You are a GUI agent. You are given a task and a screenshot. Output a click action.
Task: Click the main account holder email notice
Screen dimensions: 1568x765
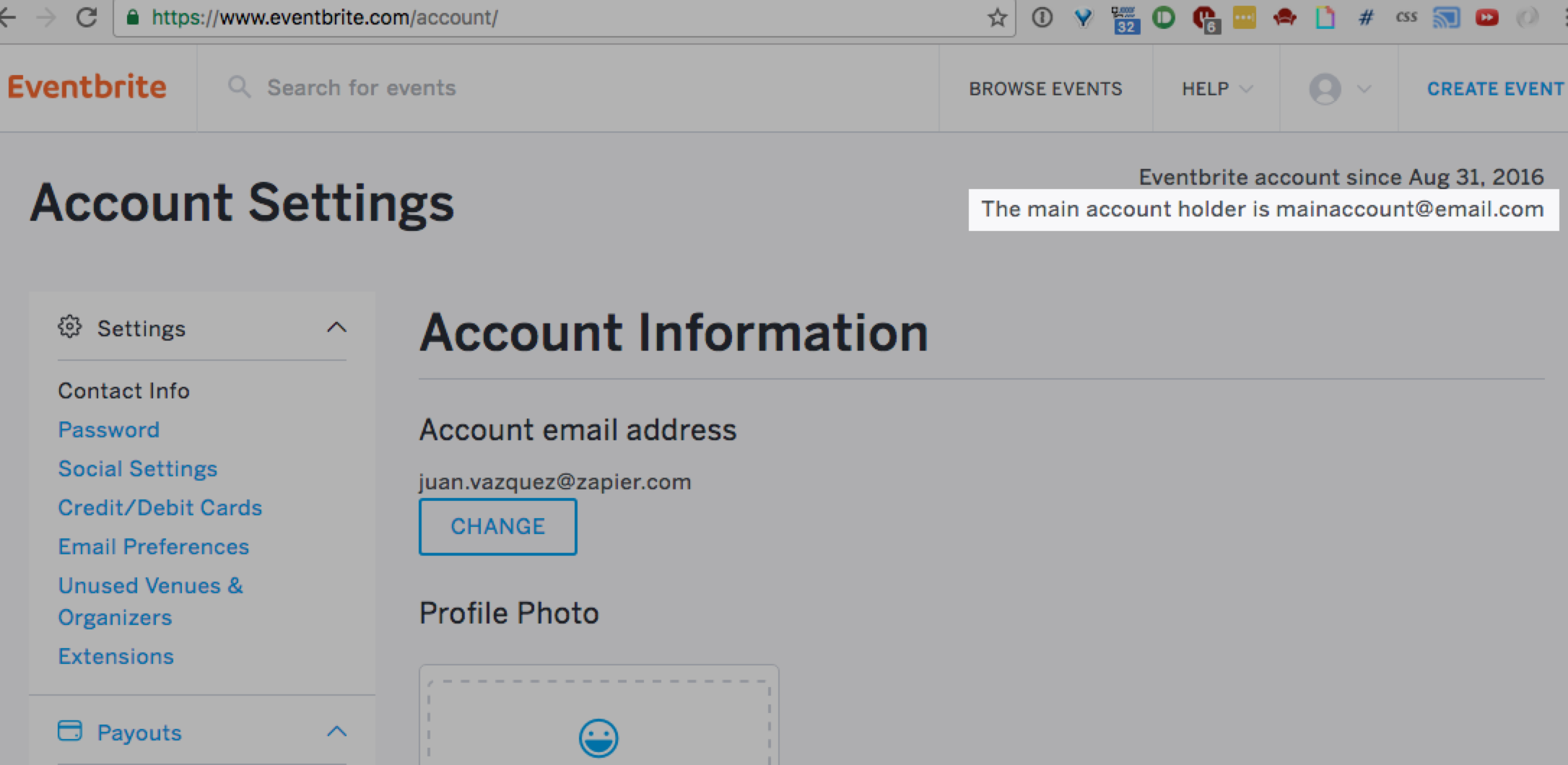click(1263, 209)
